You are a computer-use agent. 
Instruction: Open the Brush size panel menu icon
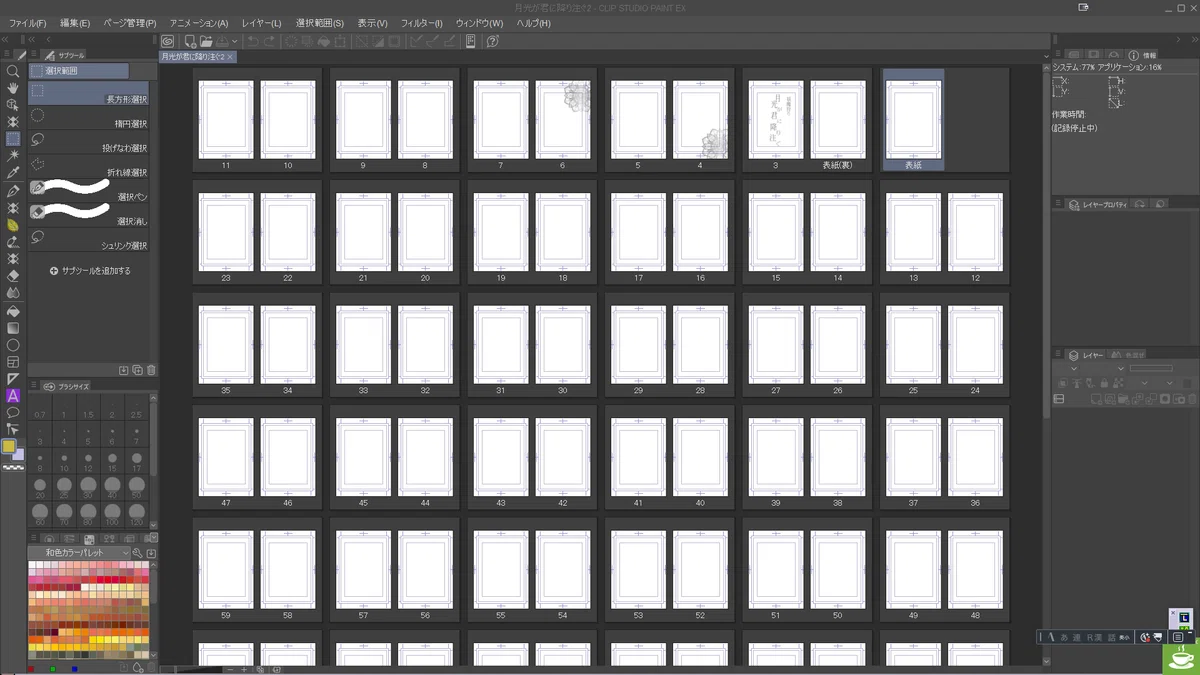coord(33,385)
